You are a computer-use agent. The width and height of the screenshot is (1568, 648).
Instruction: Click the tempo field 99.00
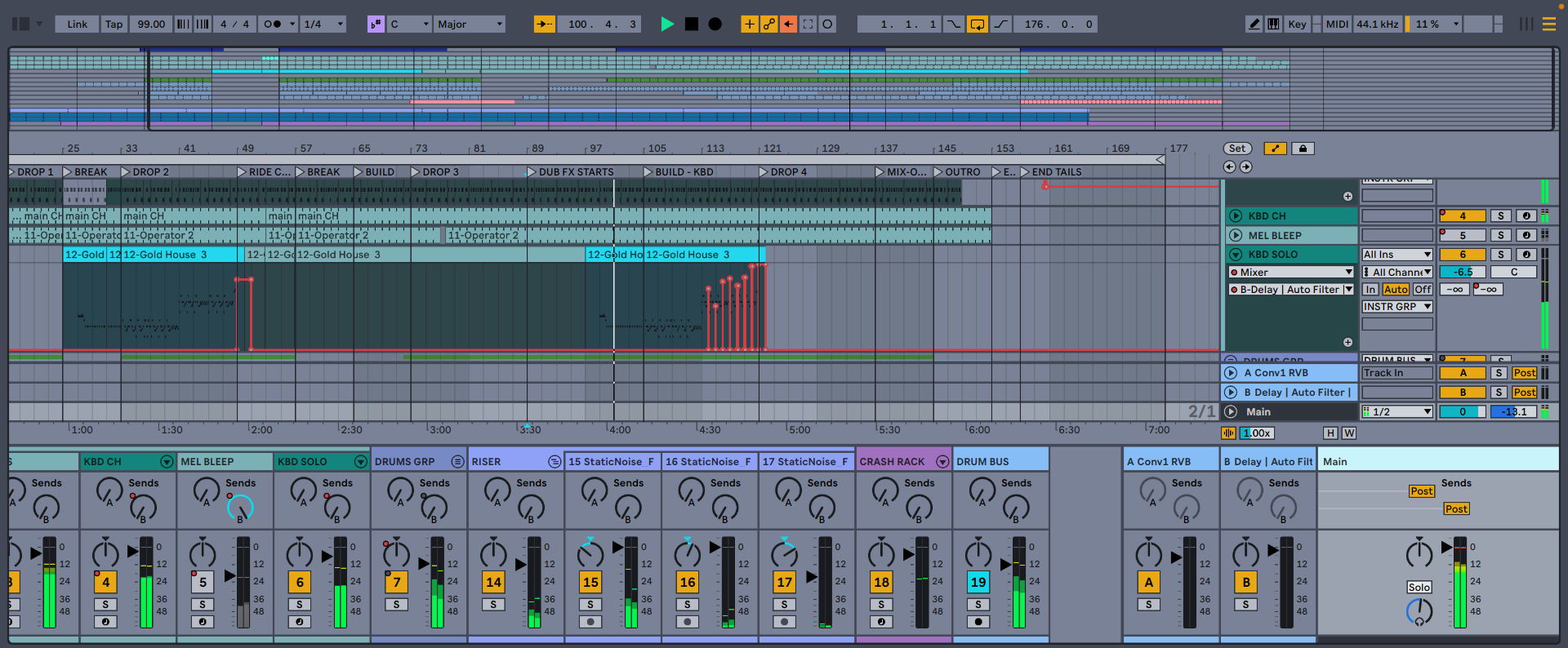pos(151,24)
